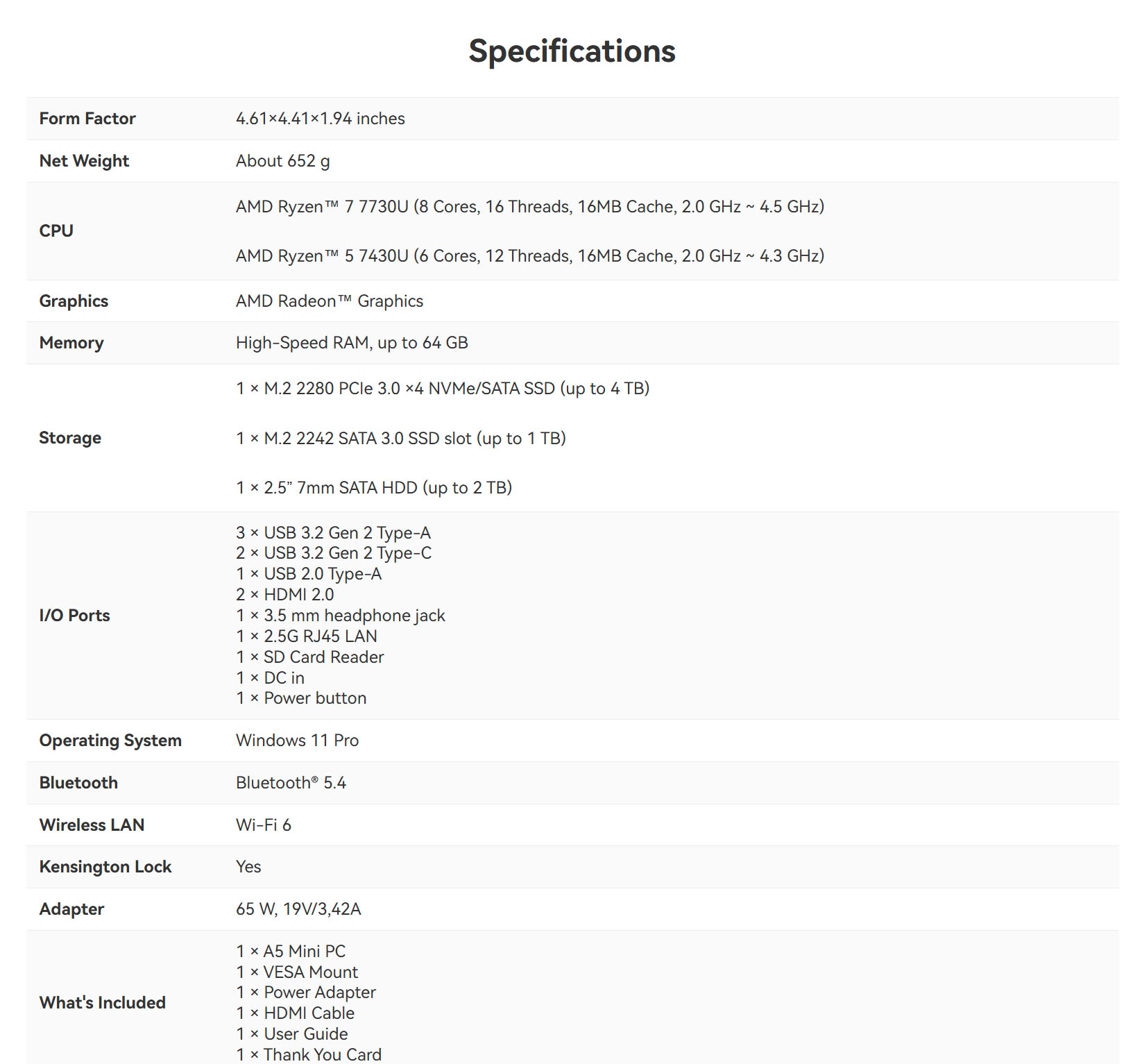Image resolution: width=1142 pixels, height=1064 pixels.
Task: Click the Wi-Fi 6 value
Action: [264, 825]
